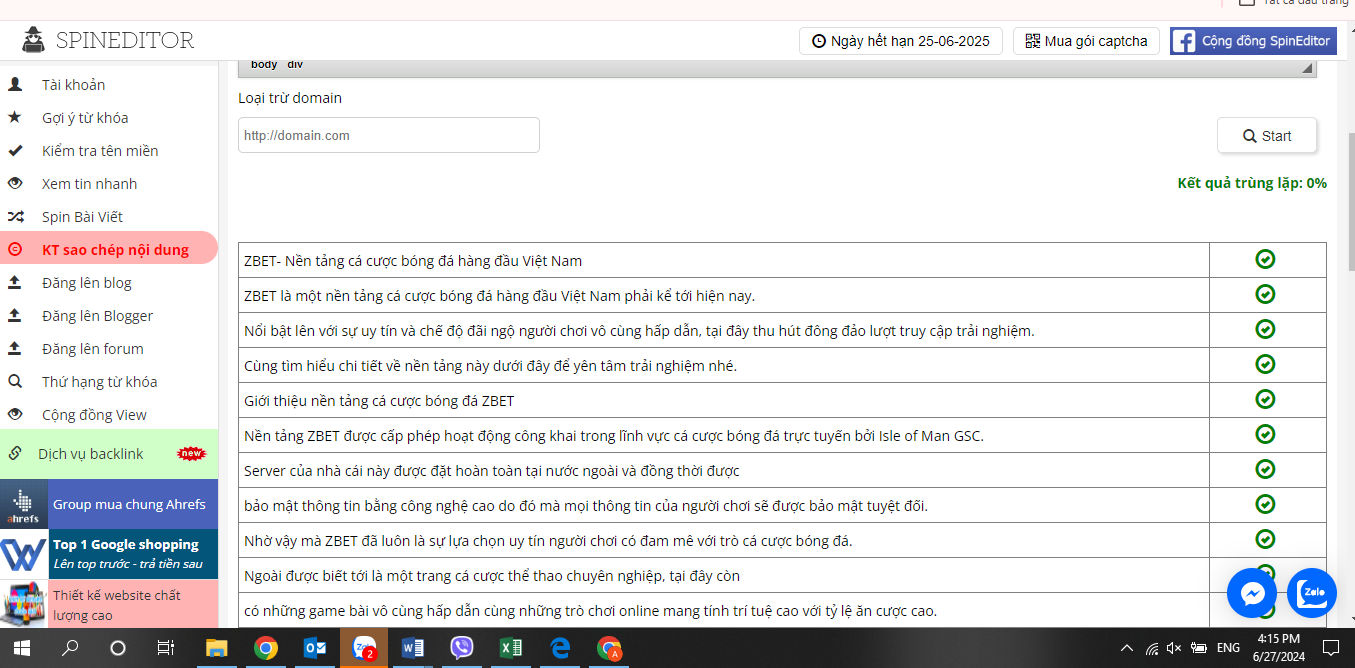
Task: Open Thứ hạng từ khóa menu item
Action: 99,382
